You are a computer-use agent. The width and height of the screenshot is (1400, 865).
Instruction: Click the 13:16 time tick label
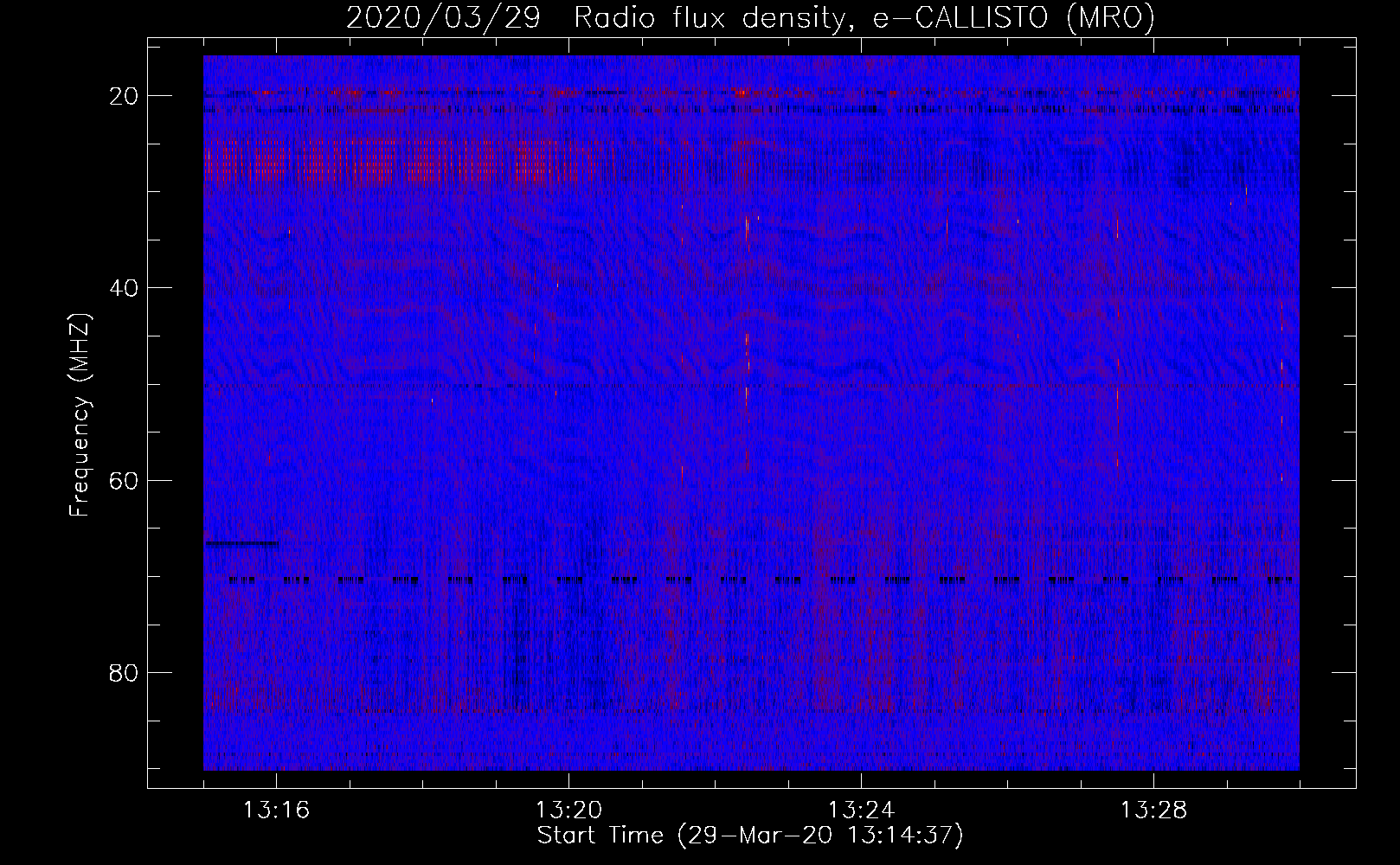(276, 811)
